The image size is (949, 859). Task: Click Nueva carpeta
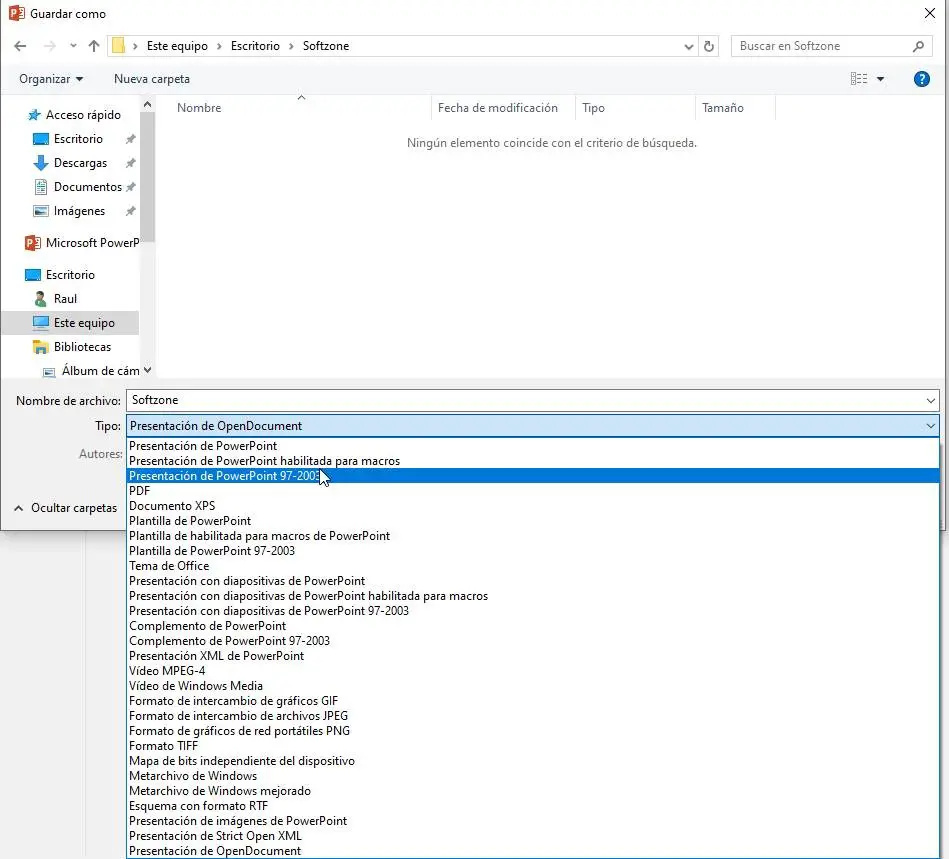(x=152, y=79)
